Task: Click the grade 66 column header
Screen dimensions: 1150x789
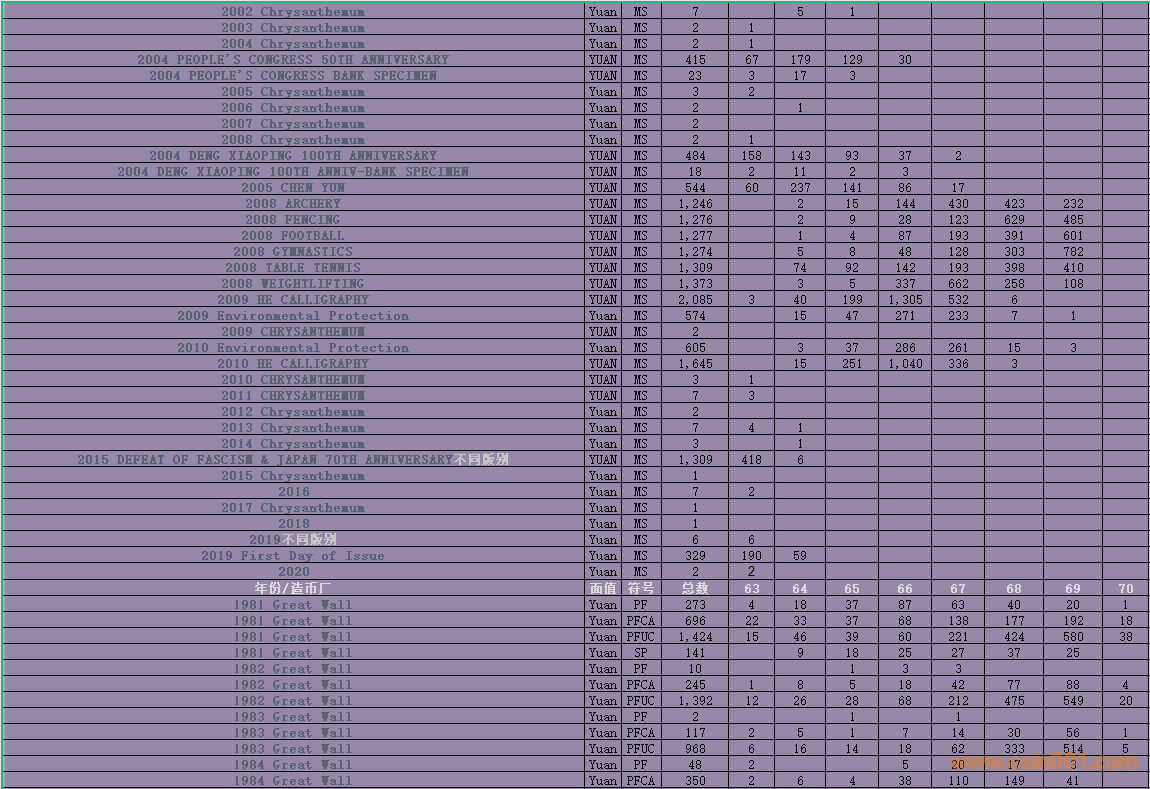Action: [x=904, y=589]
